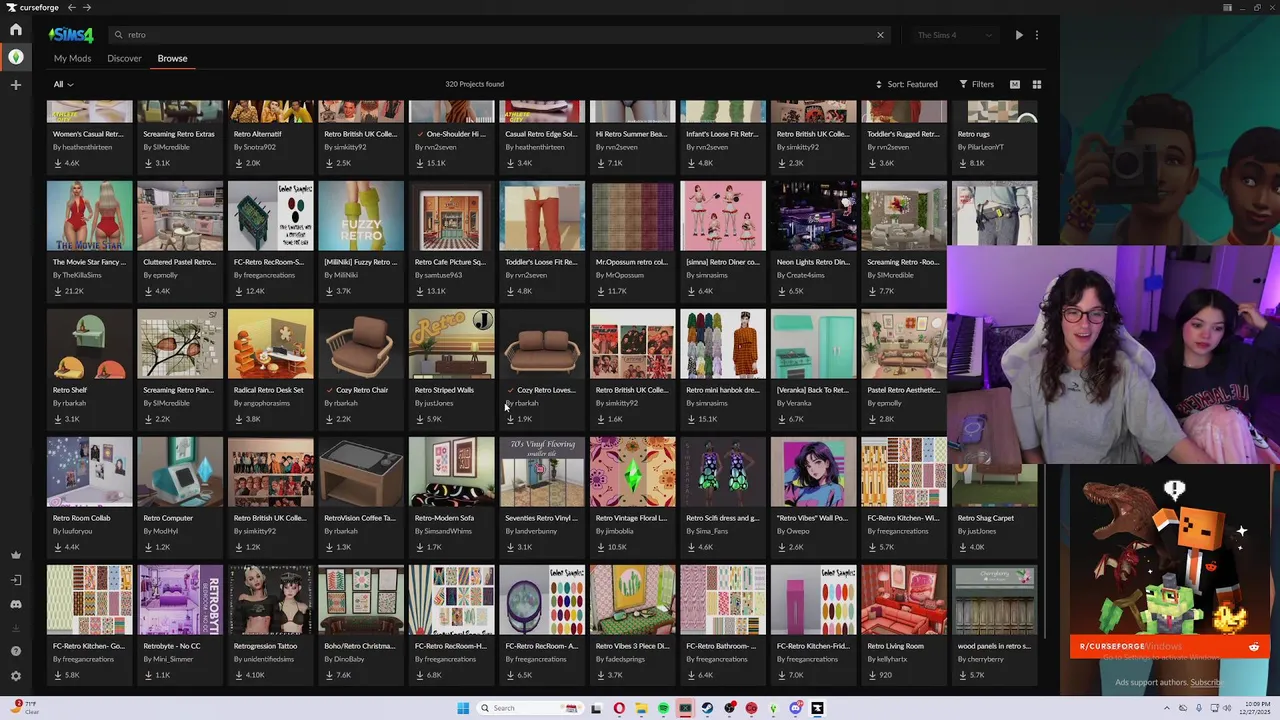
Task: Open Filters panel
Action: point(976,84)
